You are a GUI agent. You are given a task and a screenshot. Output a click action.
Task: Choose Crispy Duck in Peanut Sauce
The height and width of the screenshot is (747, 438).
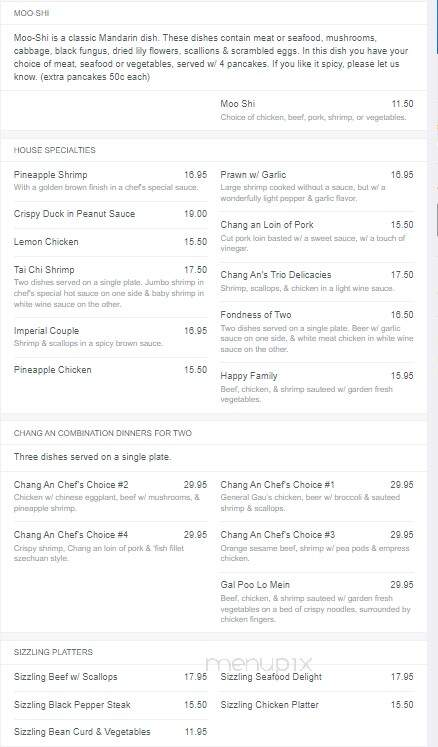click(x=110, y=214)
